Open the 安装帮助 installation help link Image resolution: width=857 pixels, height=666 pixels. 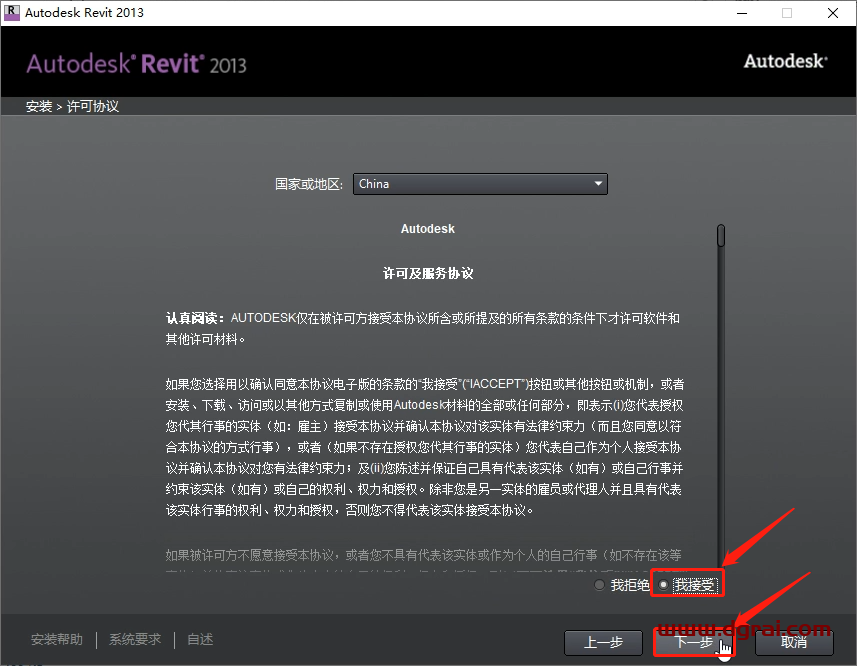tap(57, 639)
